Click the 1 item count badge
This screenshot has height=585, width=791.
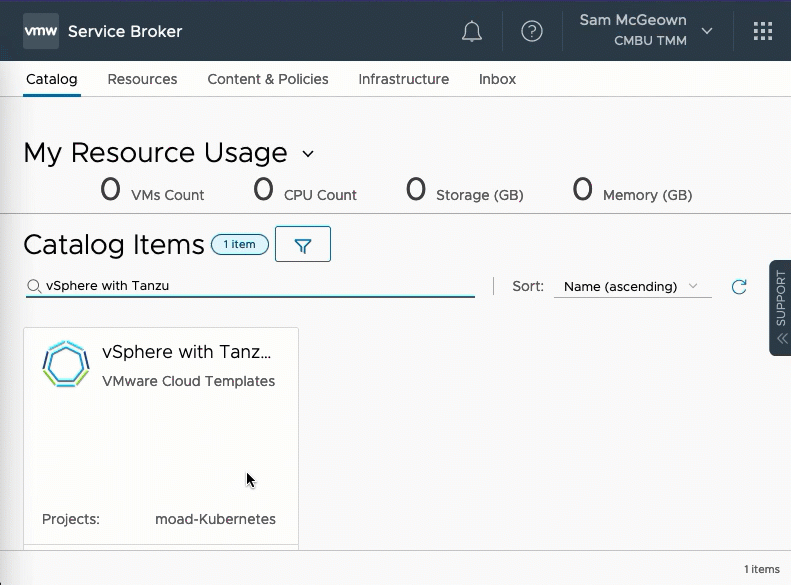[x=240, y=245]
